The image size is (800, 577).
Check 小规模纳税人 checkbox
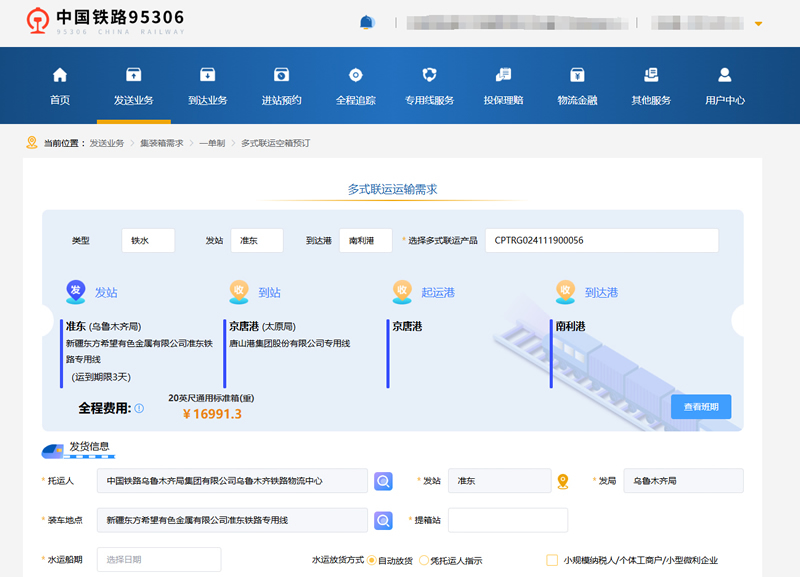(x=552, y=560)
